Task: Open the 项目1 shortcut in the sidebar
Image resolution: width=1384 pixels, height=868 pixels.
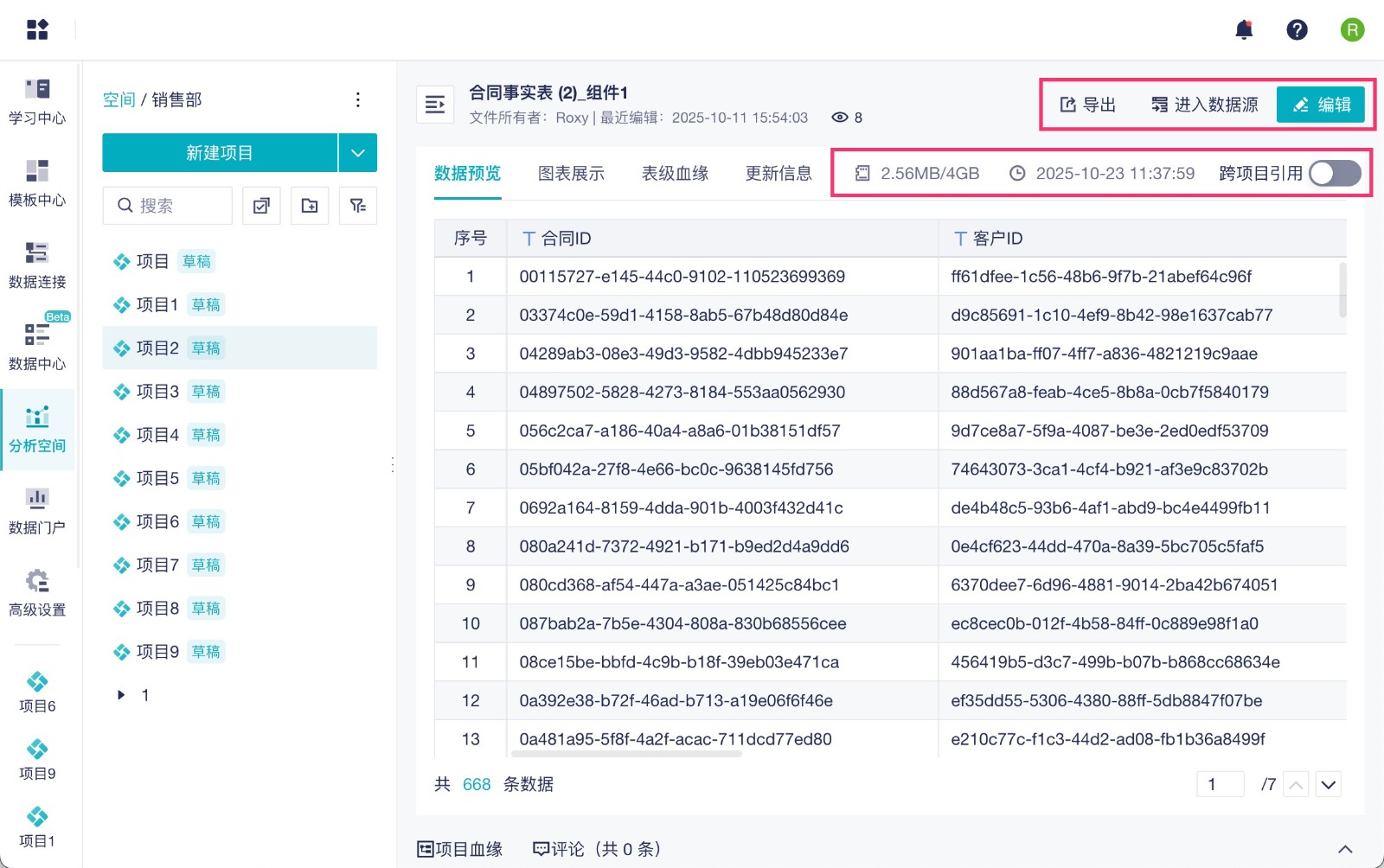Action: [37, 827]
